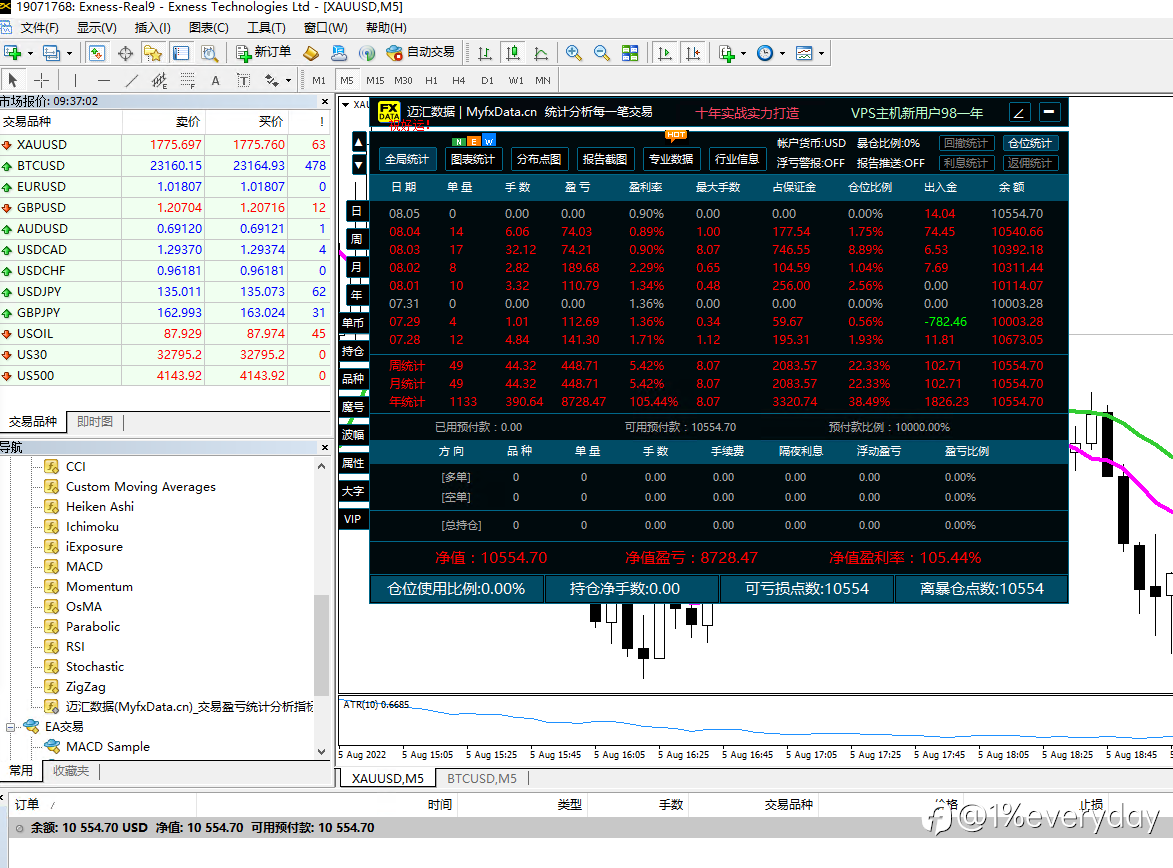Toggle chart auto scroll
Viewport: 1173px width, 868px height.
(664, 53)
